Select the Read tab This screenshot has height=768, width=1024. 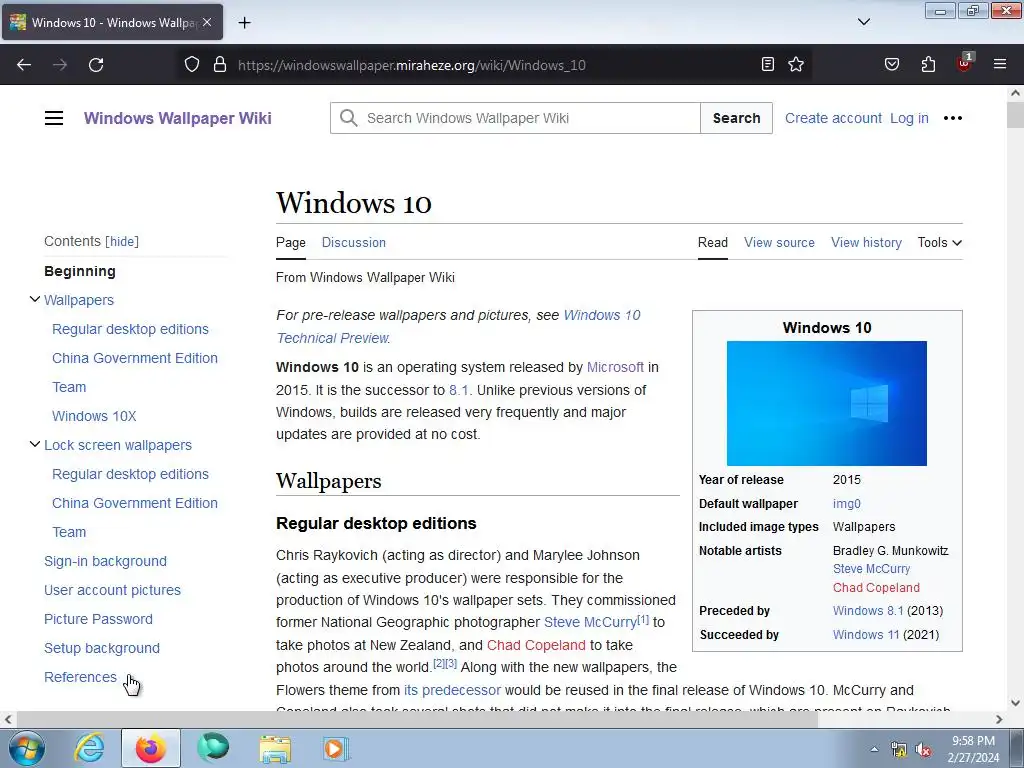712,242
